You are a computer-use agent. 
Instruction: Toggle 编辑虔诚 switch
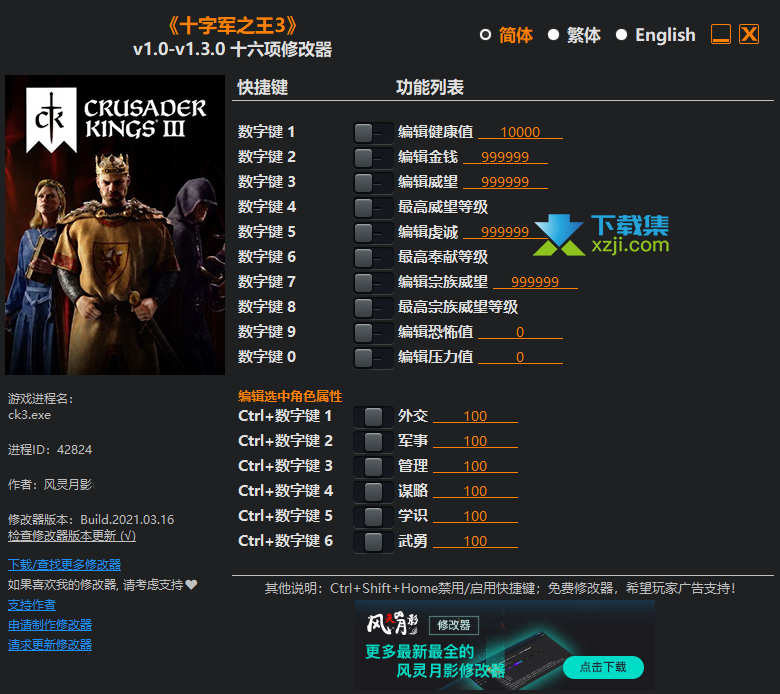click(x=373, y=232)
